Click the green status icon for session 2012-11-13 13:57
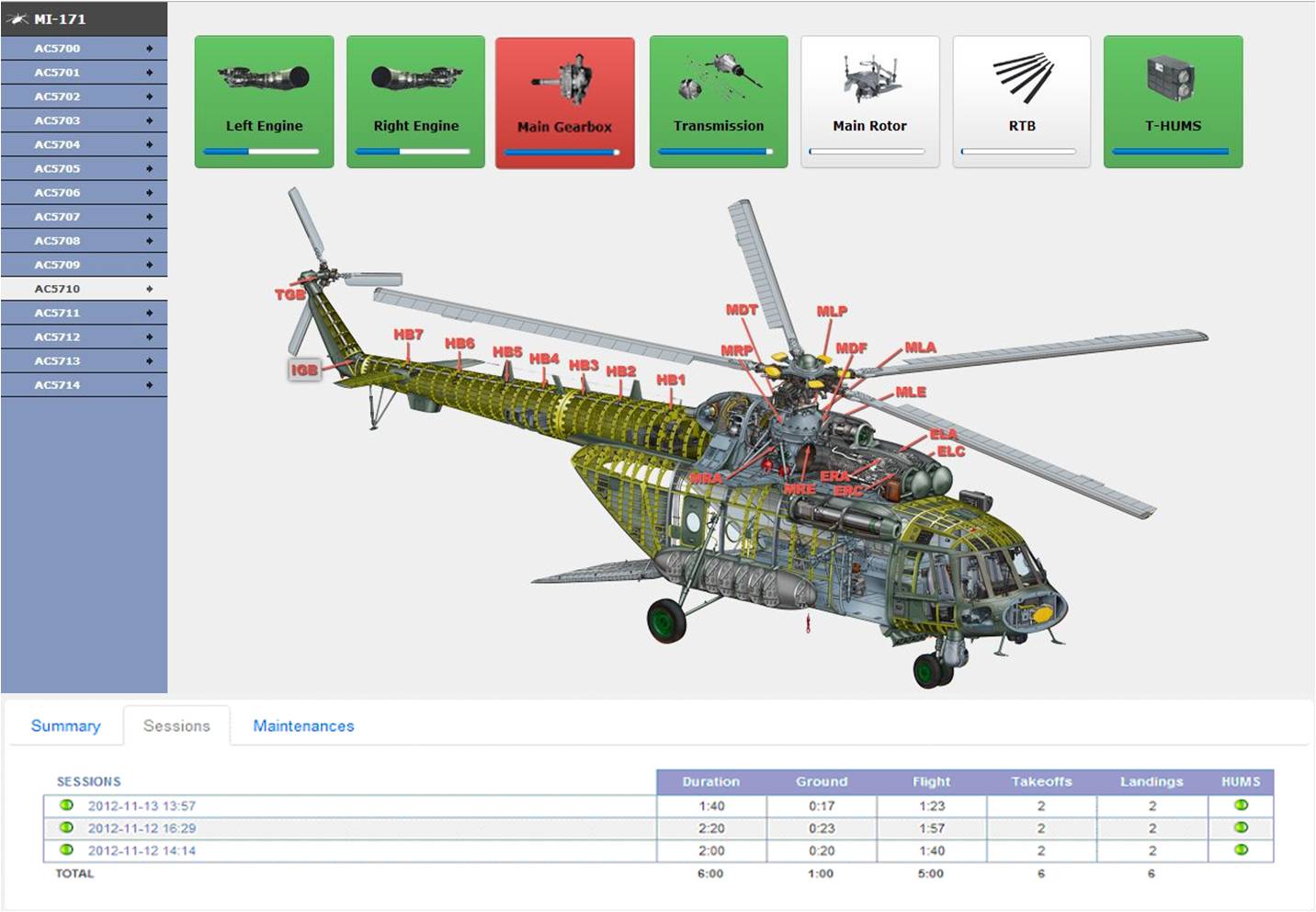Image resolution: width=1316 pixels, height=912 pixels. 66,805
